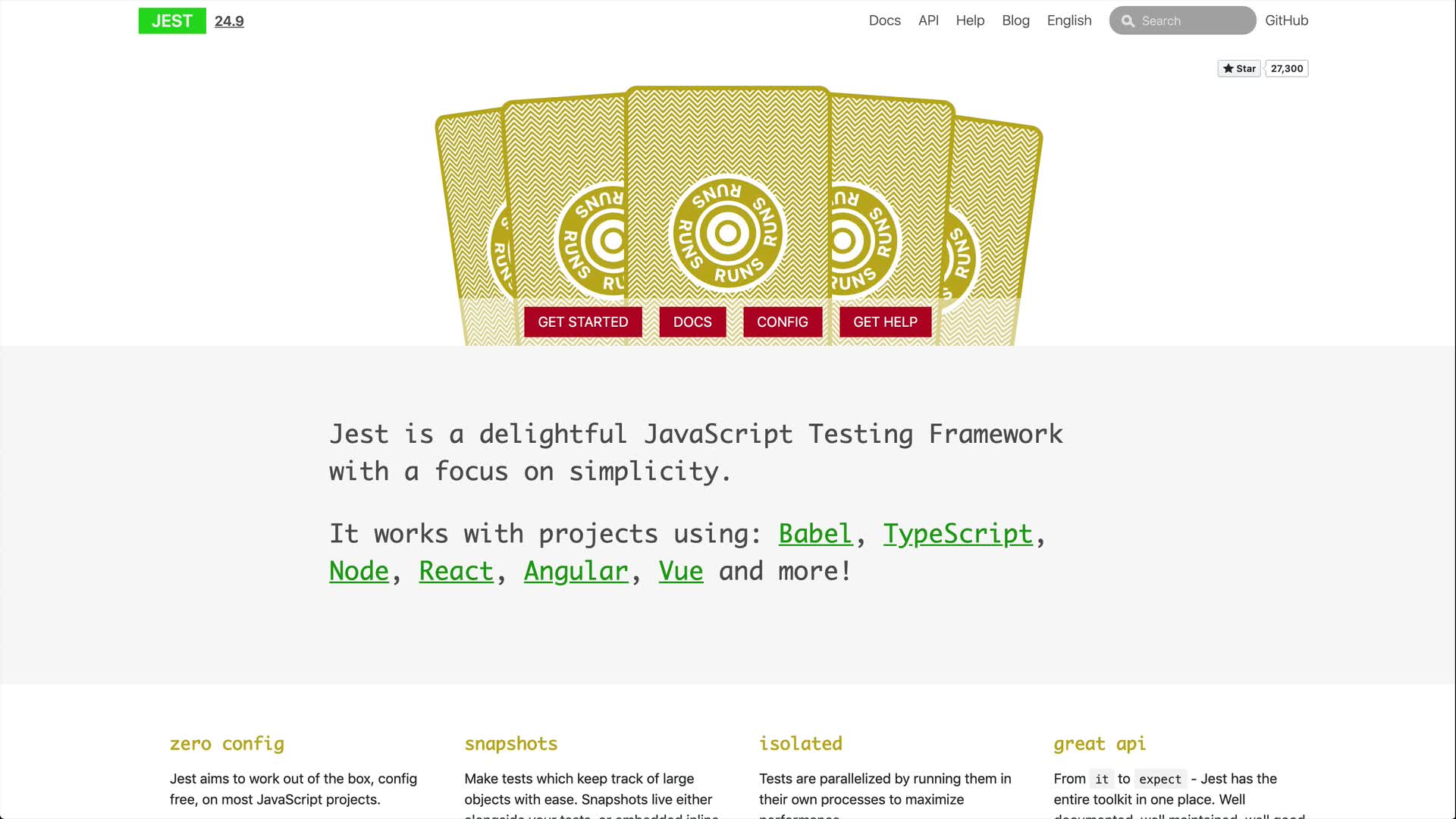Open the GitHub navigation link
The width and height of the screenshot is (1456, 819).
point(1286,20)
